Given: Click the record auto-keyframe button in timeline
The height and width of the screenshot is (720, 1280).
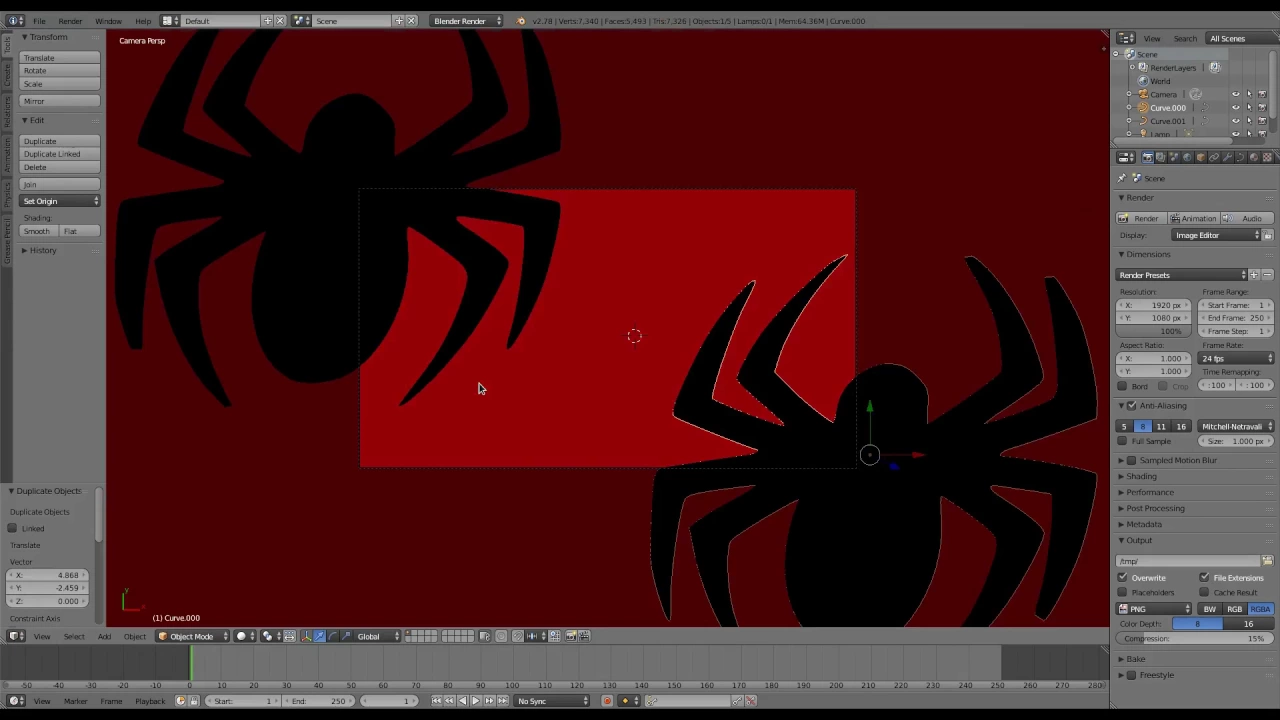Looking at the screenshot, I should (607, 701).
